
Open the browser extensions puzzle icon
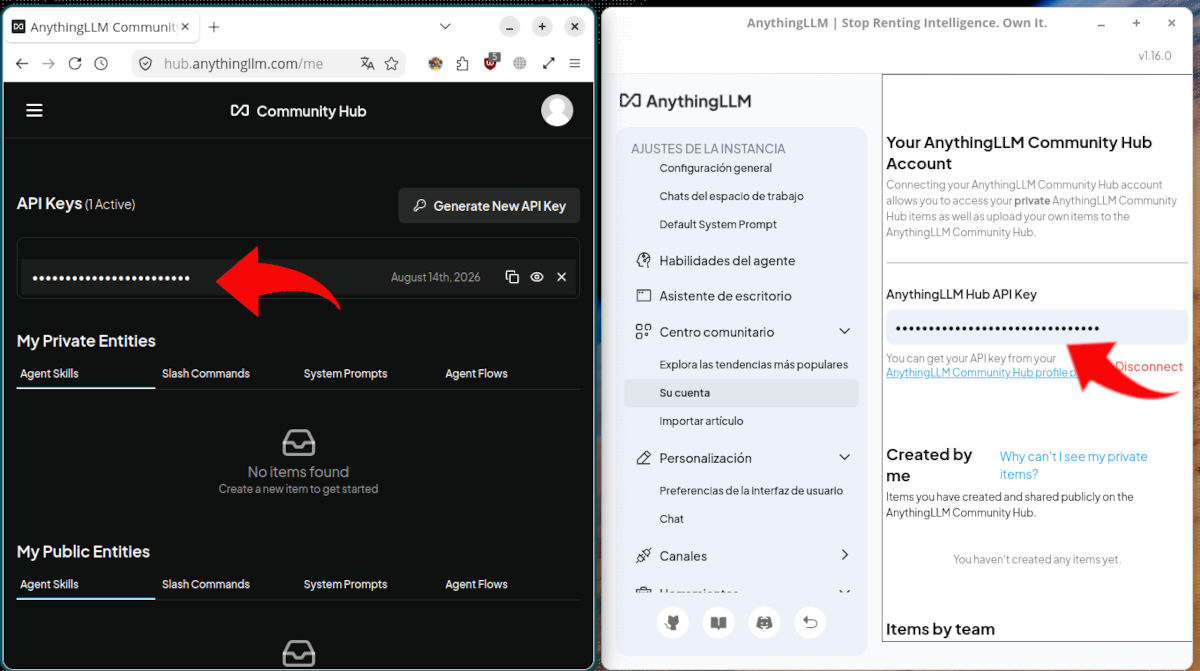tap(462, 63)
